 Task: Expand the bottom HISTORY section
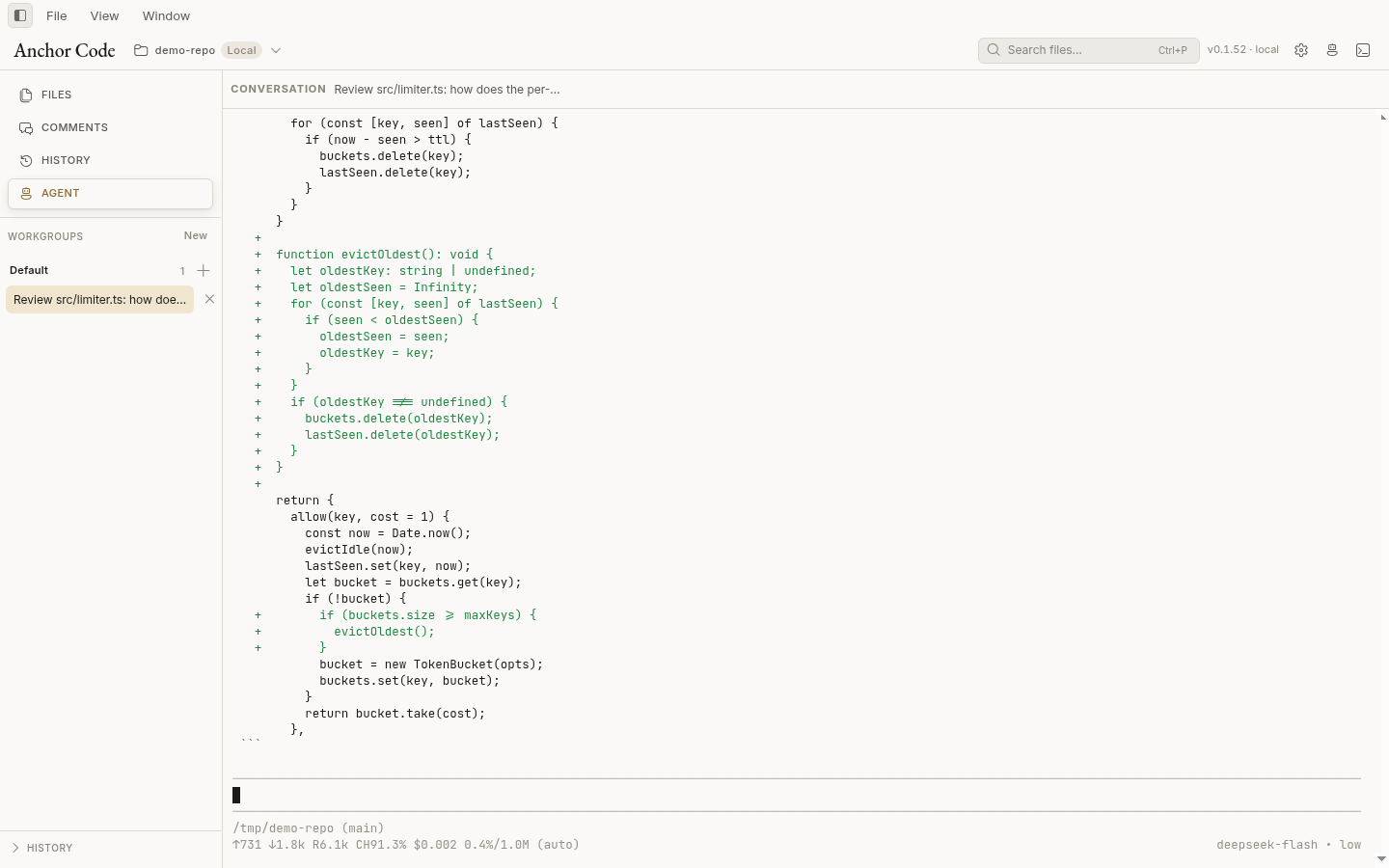(110, 848)
